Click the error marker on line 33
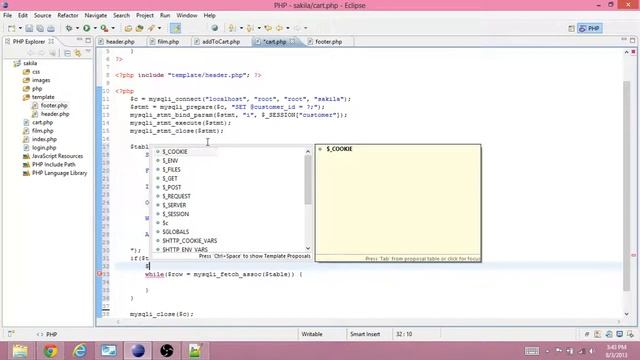The image size is (640, 360). pyautogui.click(x=99, y=274)
